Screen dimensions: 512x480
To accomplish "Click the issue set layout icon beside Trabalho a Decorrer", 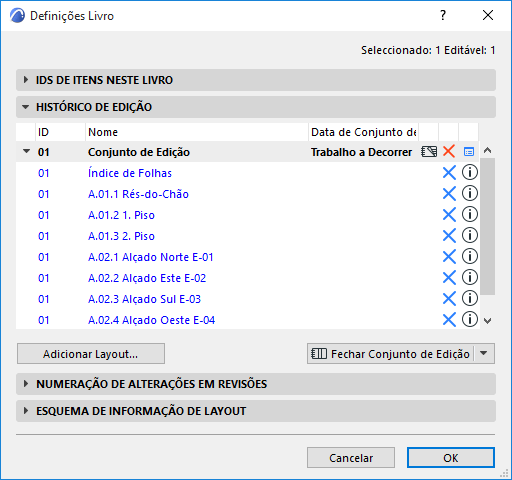I will coord(429,152).
